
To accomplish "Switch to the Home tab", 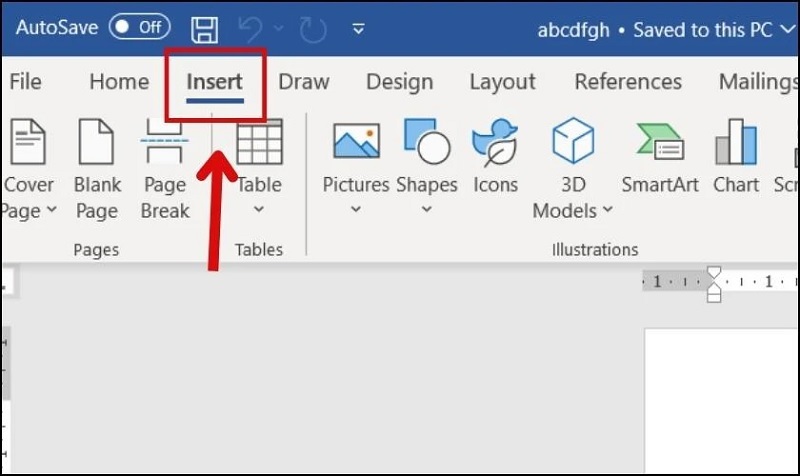I will [119, 82].
